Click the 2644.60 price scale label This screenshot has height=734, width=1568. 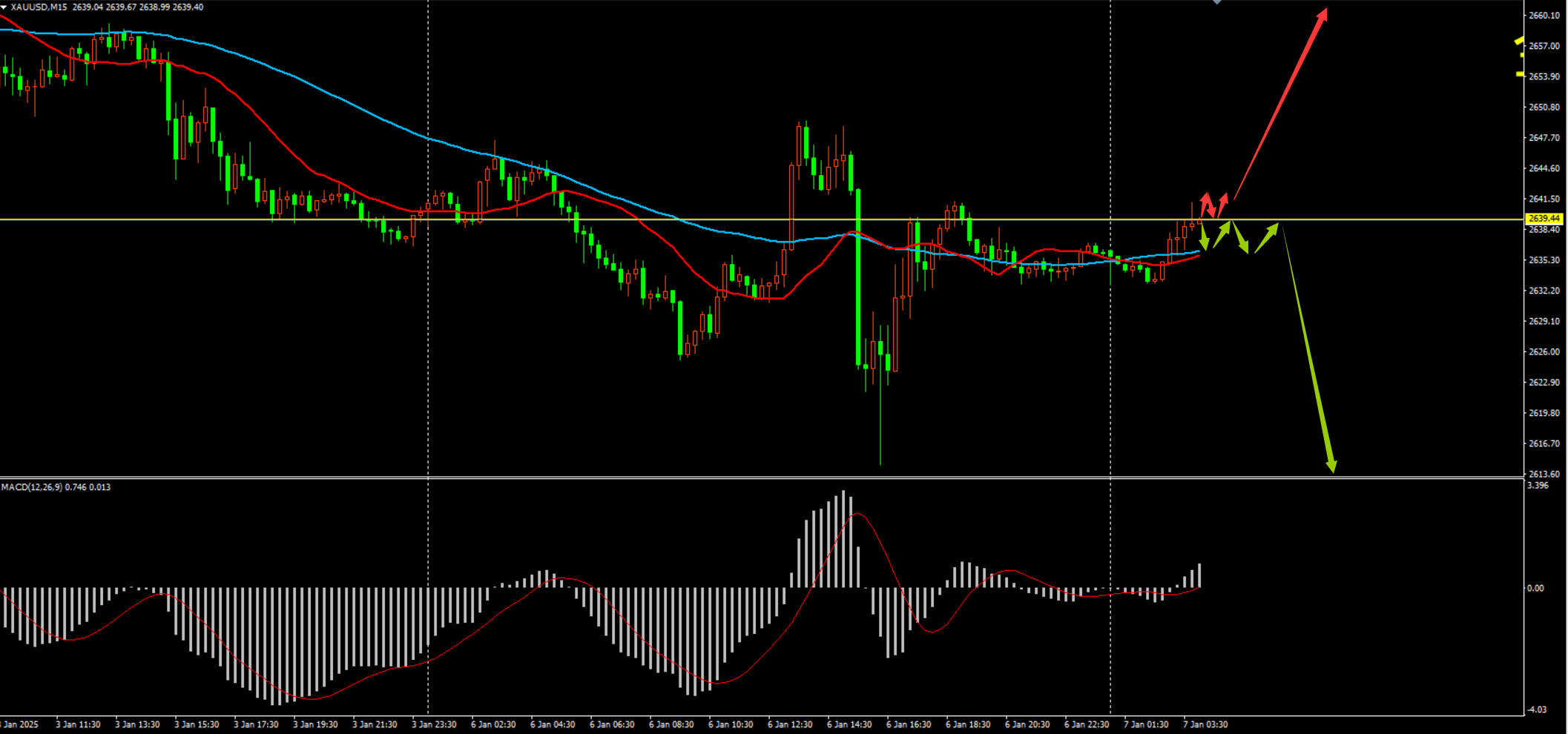click(x=1544, y=168)
